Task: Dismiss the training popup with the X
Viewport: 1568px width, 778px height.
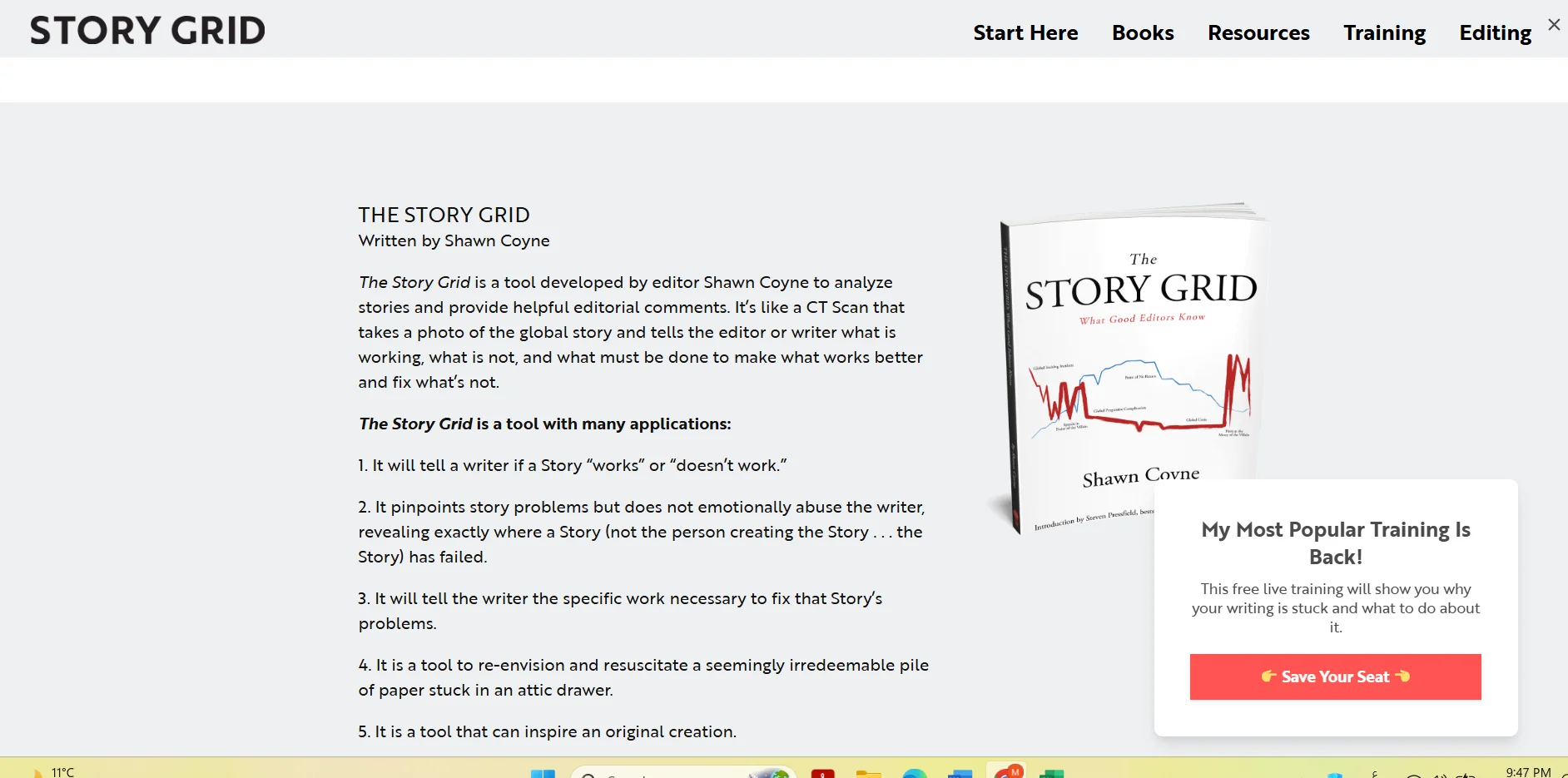Action: tap(1554, 24)
